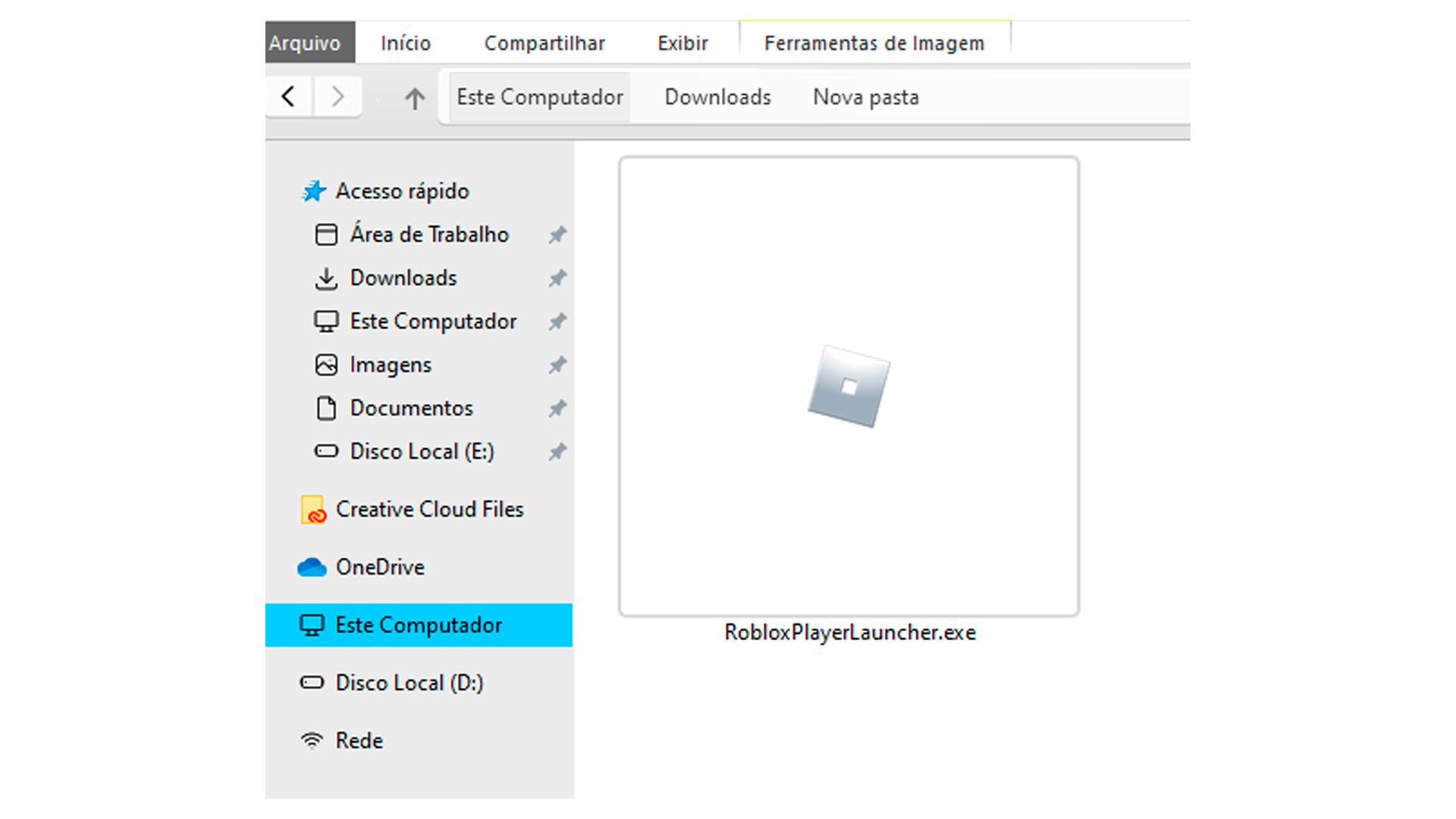This screenshot has height=819, width=1456.
Task: Click the Arquivo menu tab
Action: point(308,40)
